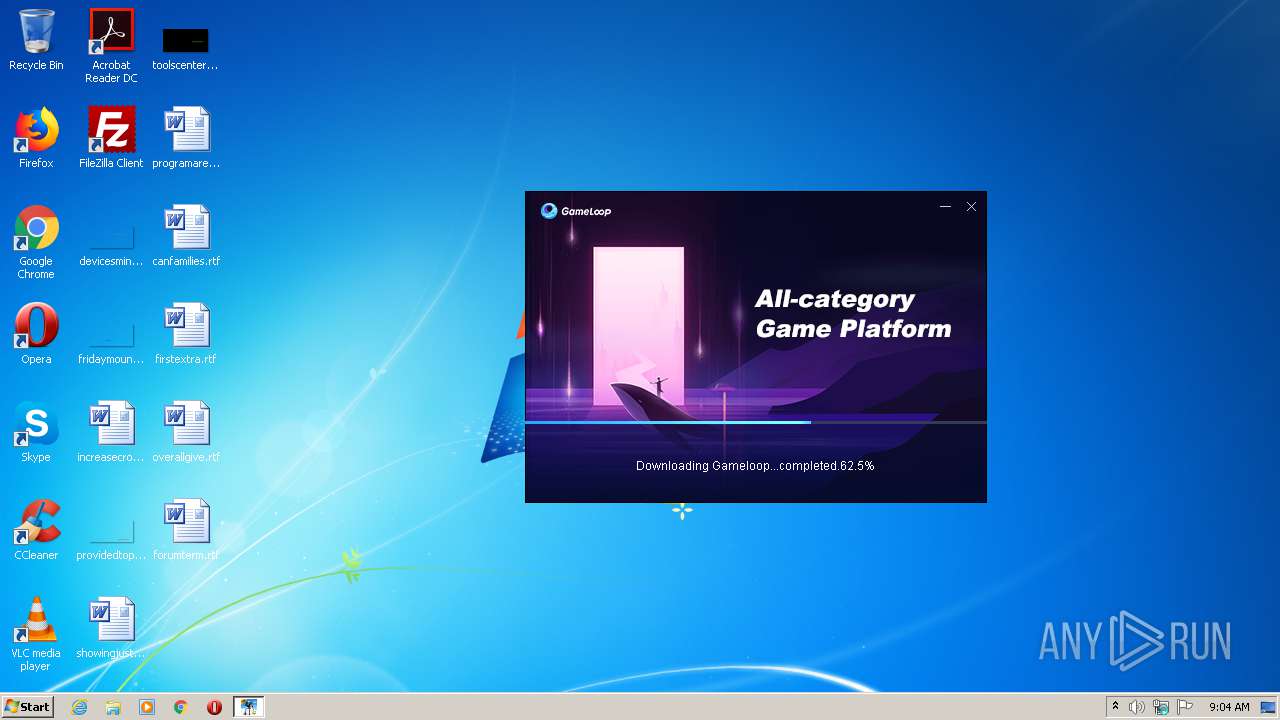Click All-category Game Platform headline
Viewport: 1280px width, 720px height.
coord(853,314)
